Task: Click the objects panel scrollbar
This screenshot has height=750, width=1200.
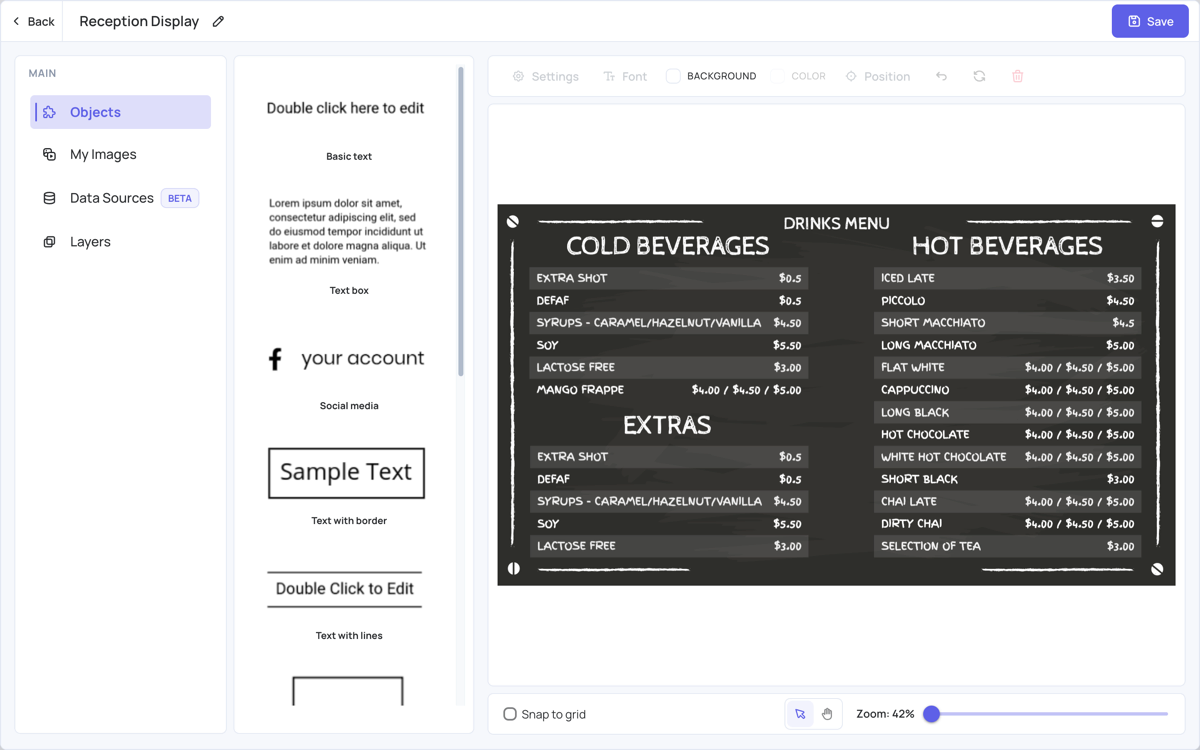Action: (461, 222)
